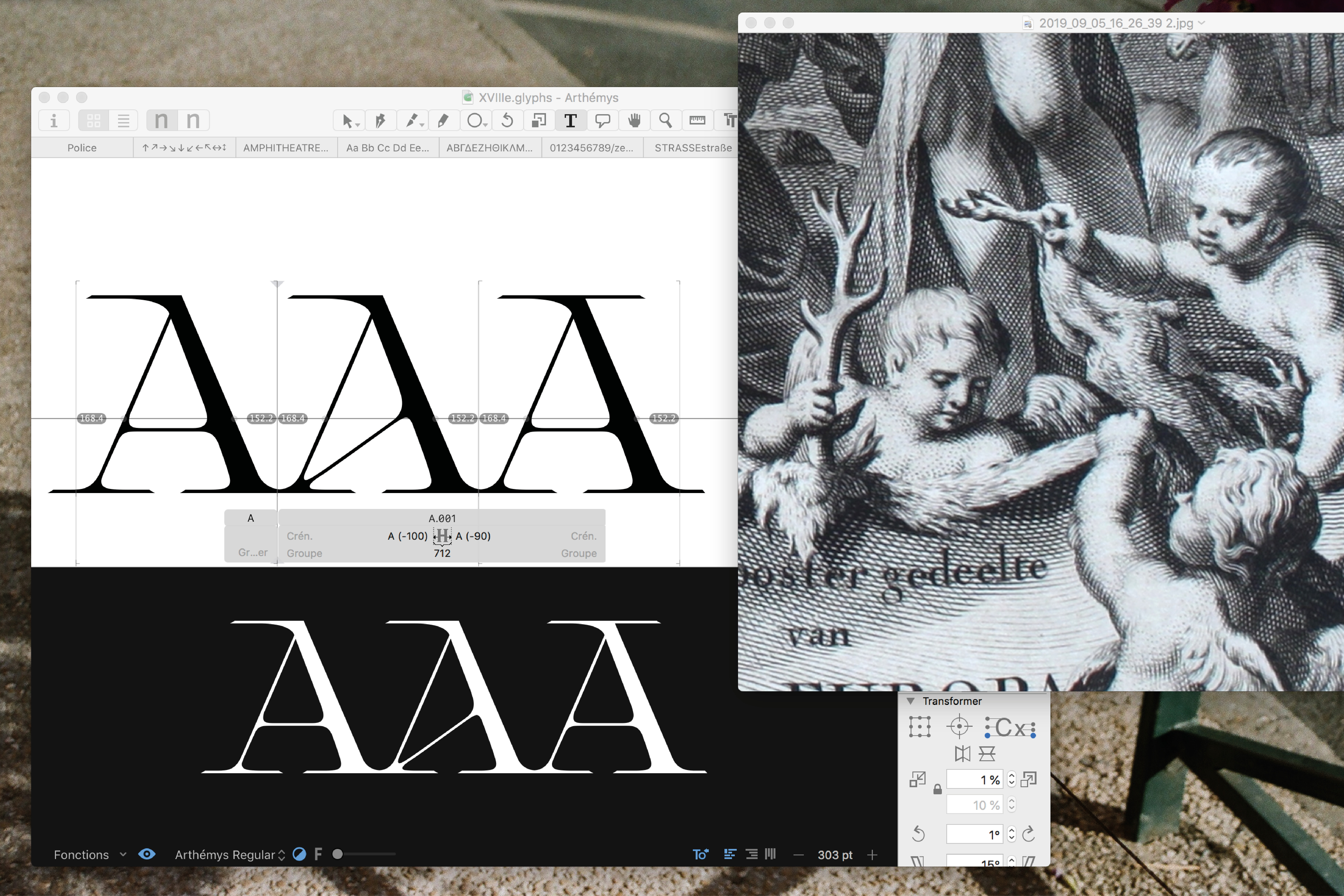This screenshot has height=896, width=1344.
Task: Select the first bold 'n' master
Action: point(162,121)
